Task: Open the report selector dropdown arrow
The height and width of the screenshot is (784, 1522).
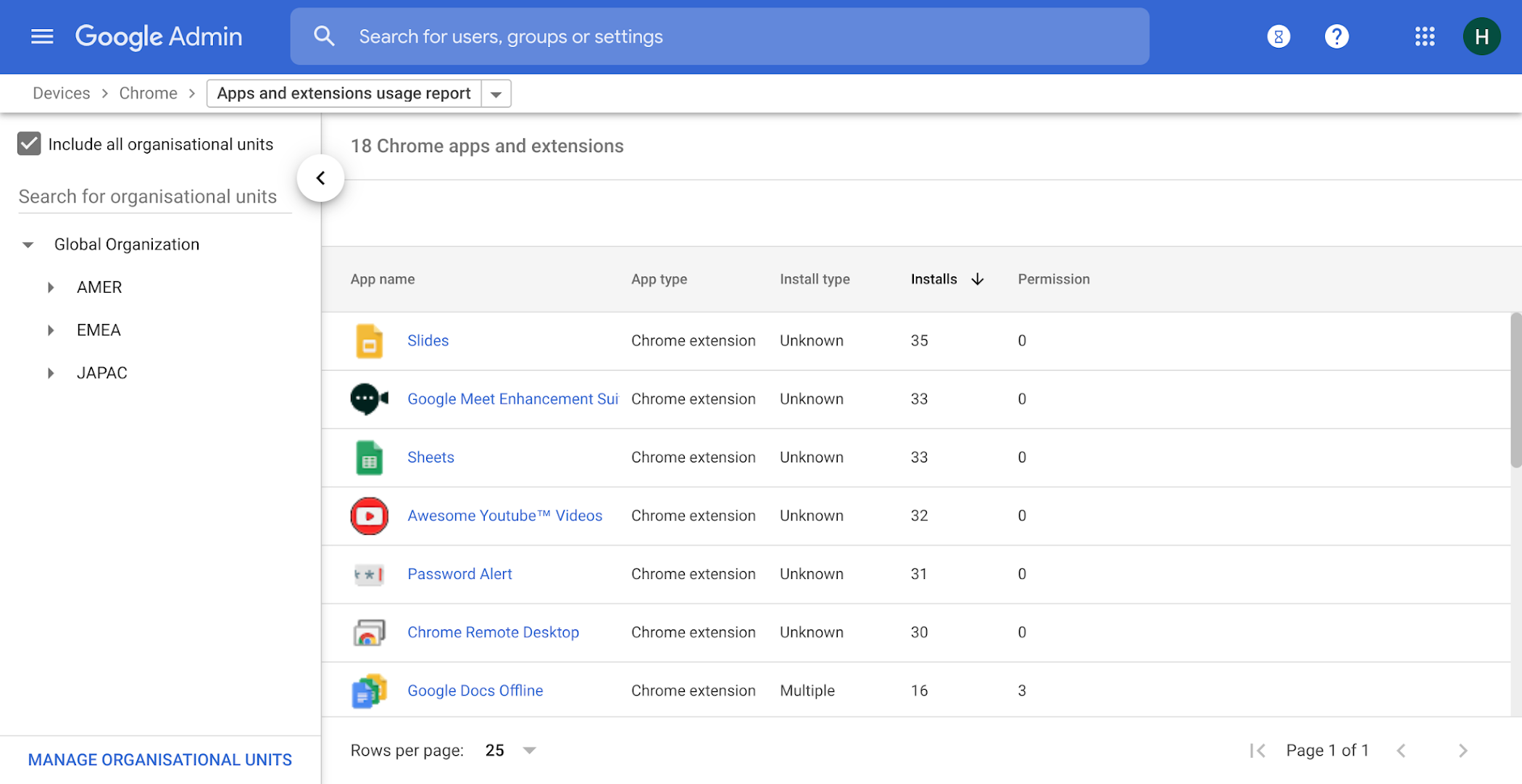Action: (496, 94)
